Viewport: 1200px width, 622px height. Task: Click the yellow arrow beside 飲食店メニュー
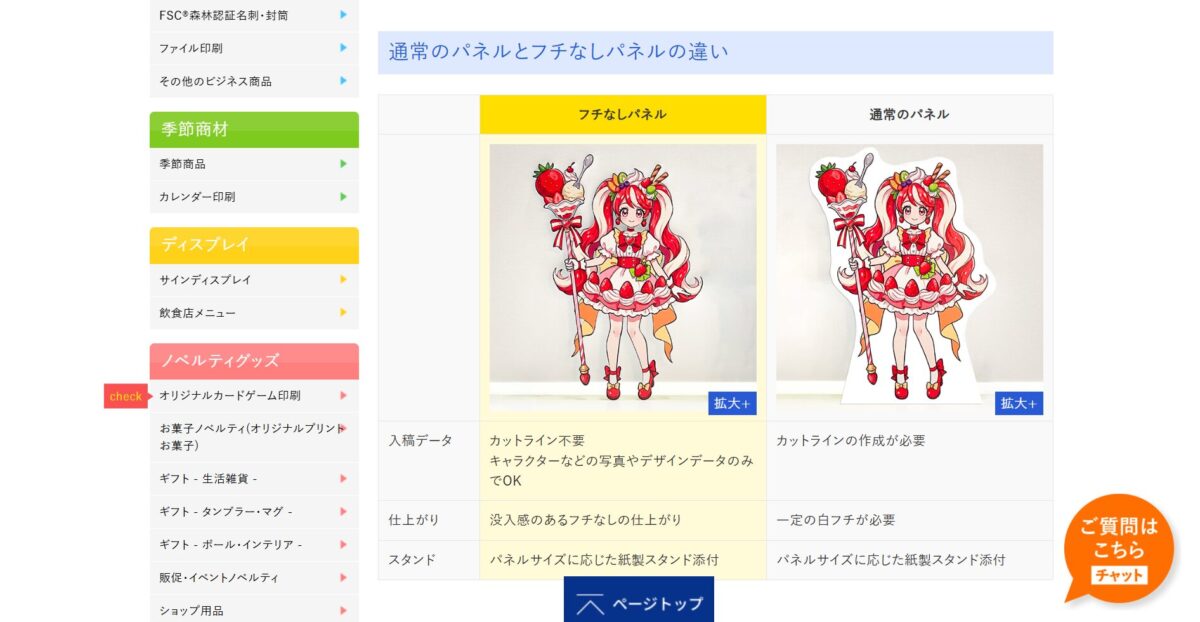[343, 313]
